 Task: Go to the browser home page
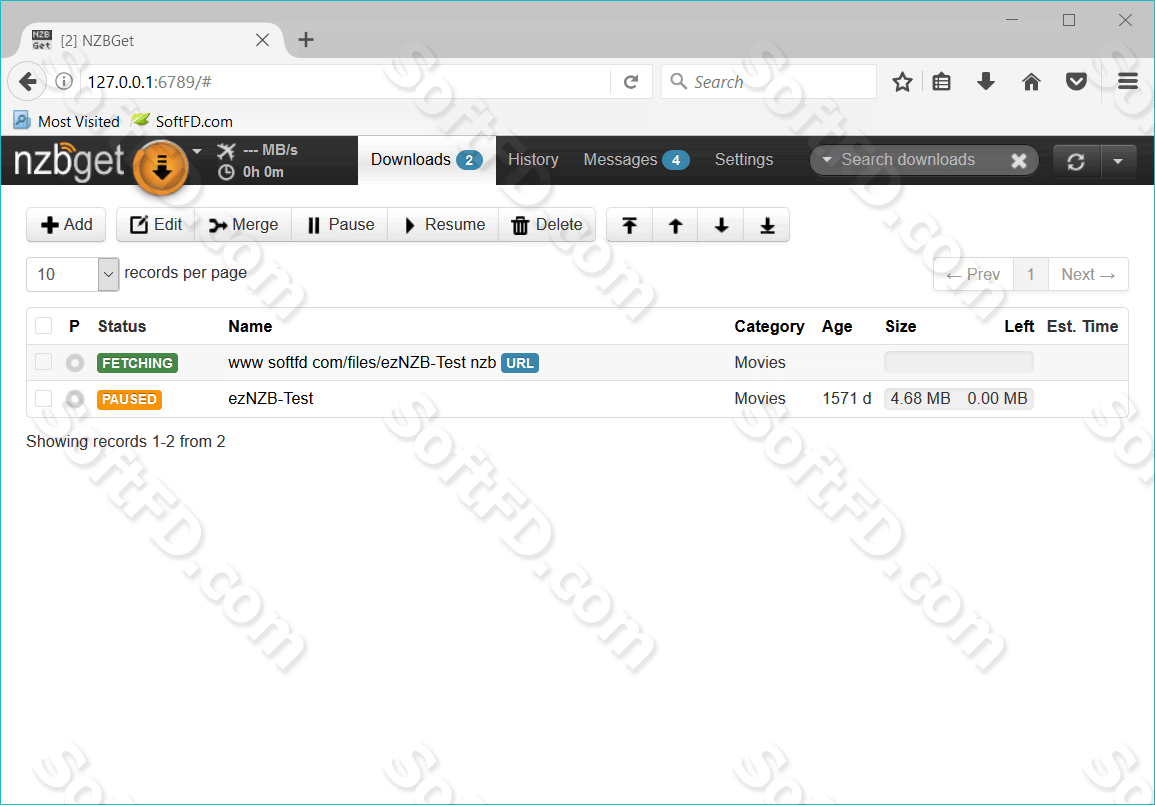[1031, 82]
